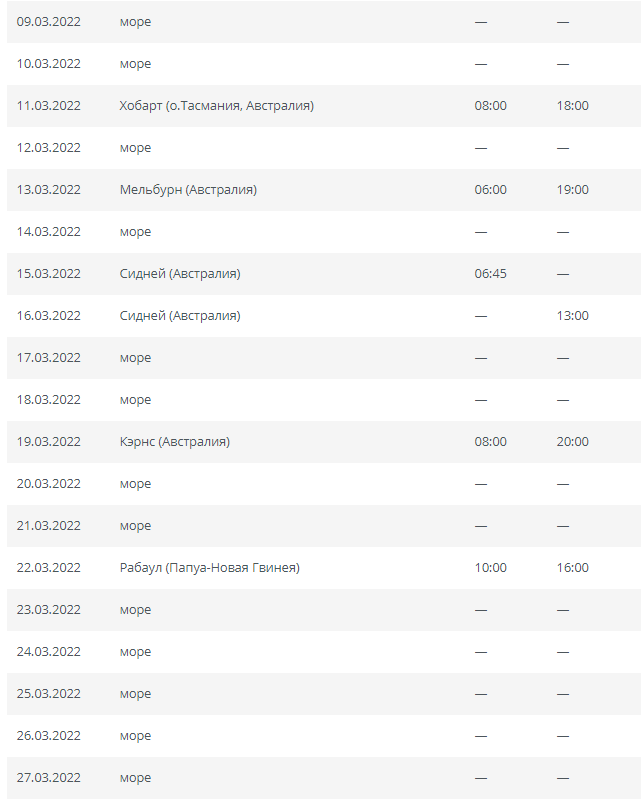The image size is (641, 803).
Task: Click the 20:00 departure time for Кэрнс
Action: tap(572, 442)
